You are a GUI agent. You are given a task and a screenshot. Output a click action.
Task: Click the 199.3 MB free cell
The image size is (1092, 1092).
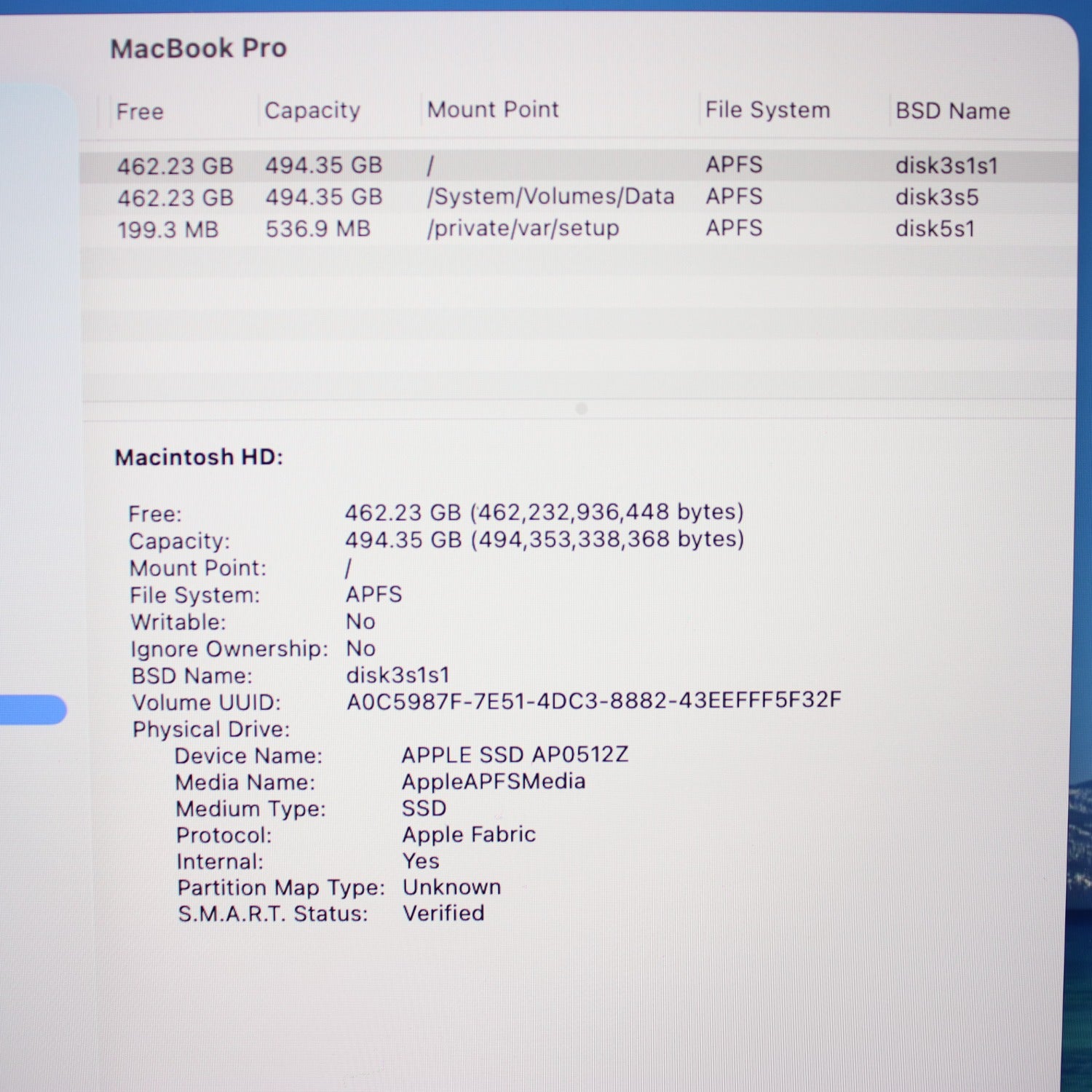click(x=167, y=229)
